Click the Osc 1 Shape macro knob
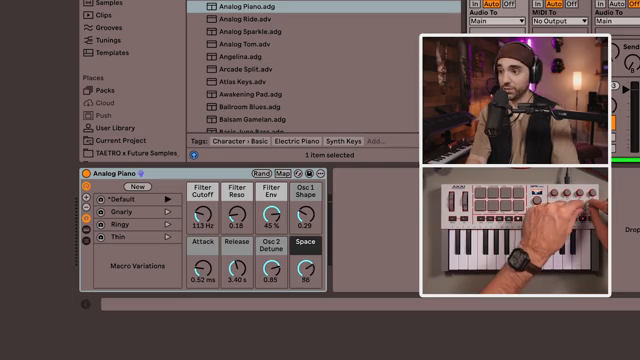This screenshot has height=360, width=640. pos(305,214)
